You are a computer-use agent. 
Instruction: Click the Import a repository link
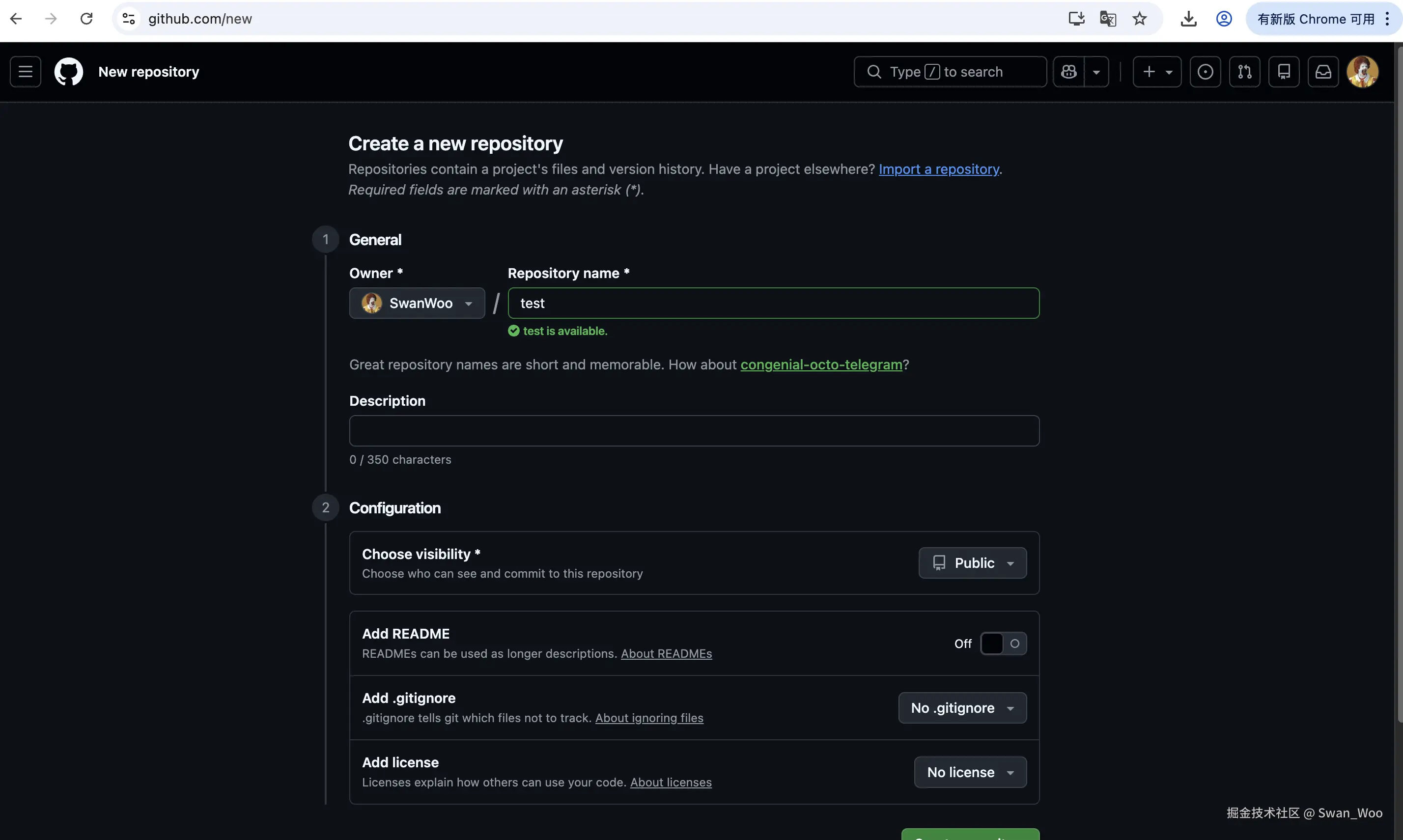pyautogui.click(x=938, y=169)
